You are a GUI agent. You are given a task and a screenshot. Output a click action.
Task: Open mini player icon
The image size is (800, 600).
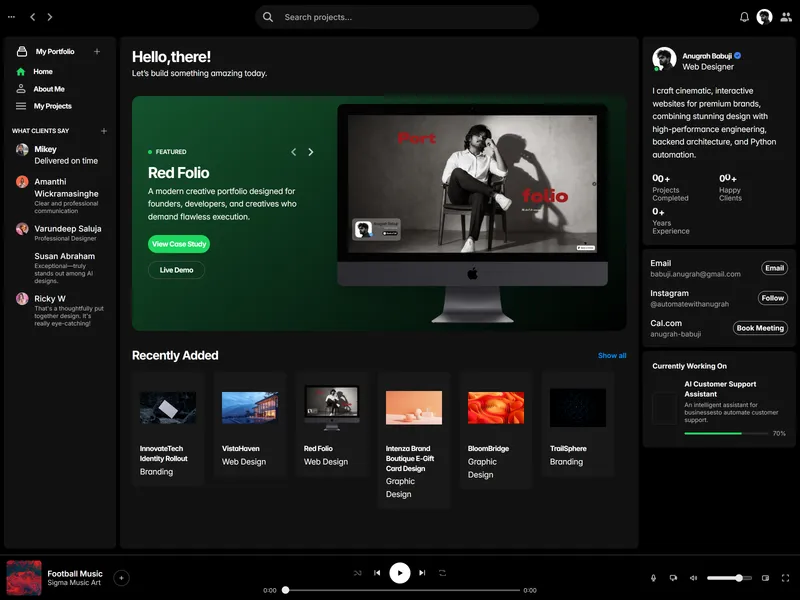tap(765, 578)
